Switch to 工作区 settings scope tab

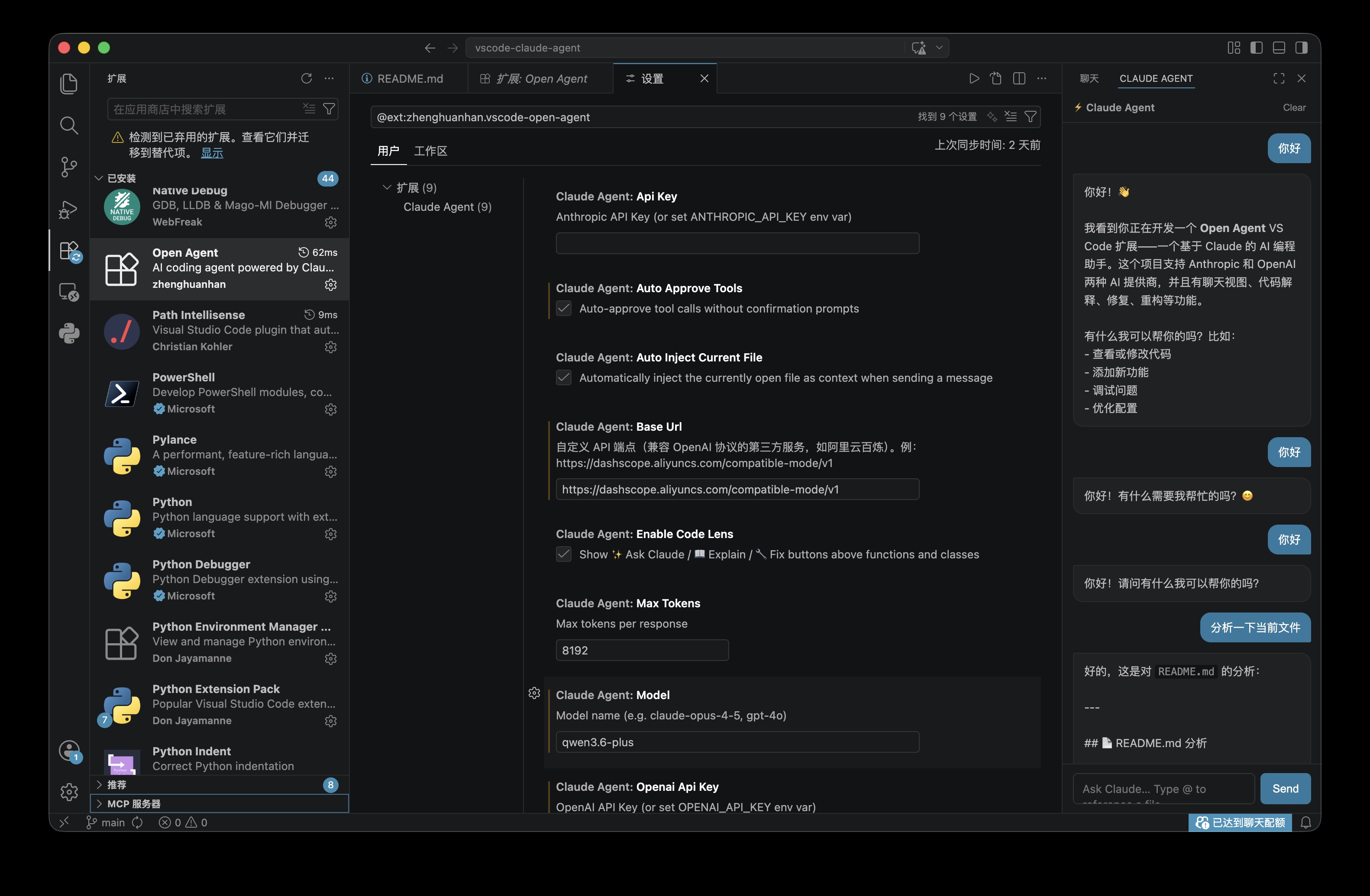[430, 151]
